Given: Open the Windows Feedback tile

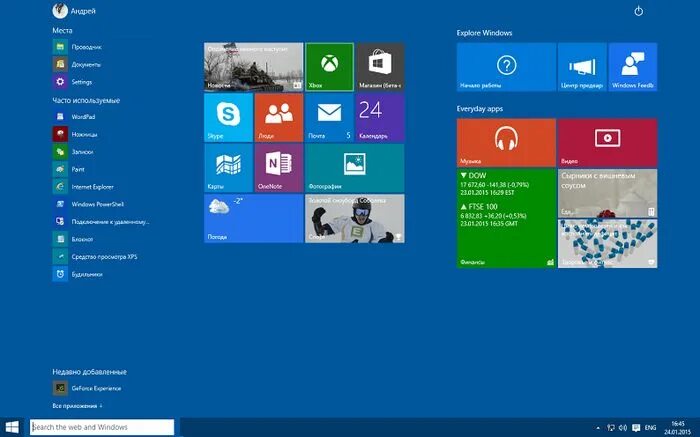Looking at the screenshot, I should [633, 67].
